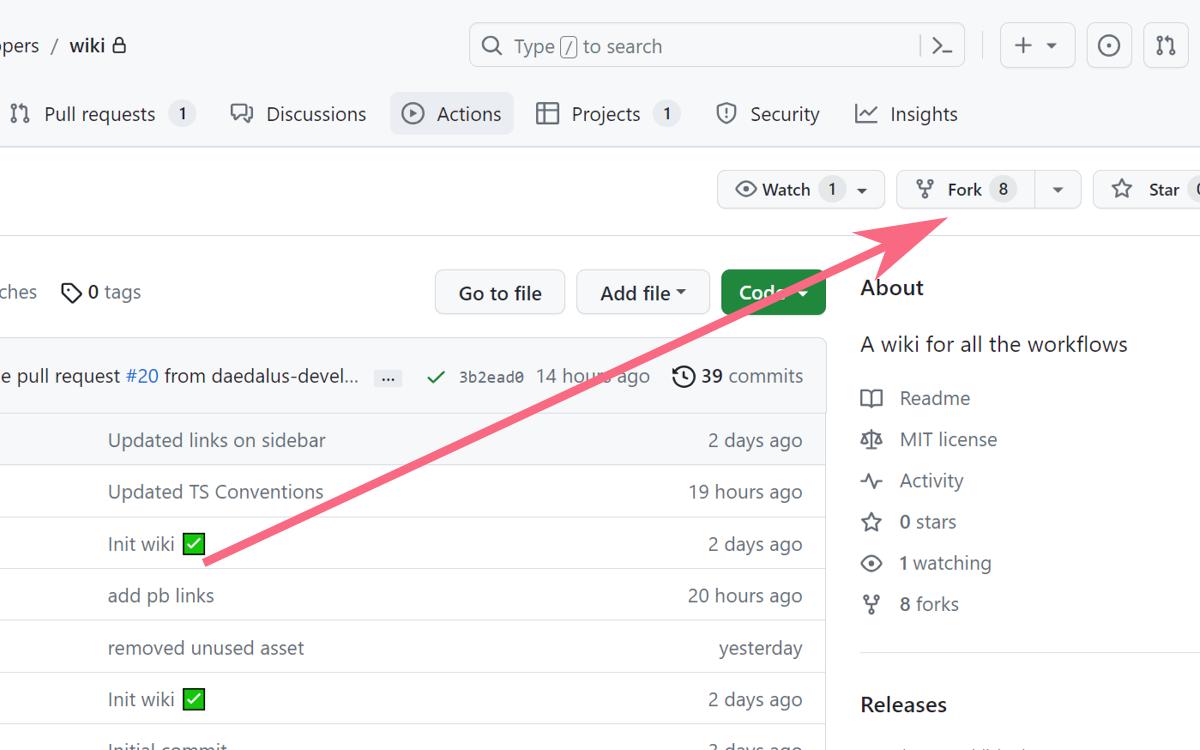The width and height of the screenshot is (1200, 750).
Task: Expand the Fork options dropdown arrow
Action: (x=1057, y=190)
